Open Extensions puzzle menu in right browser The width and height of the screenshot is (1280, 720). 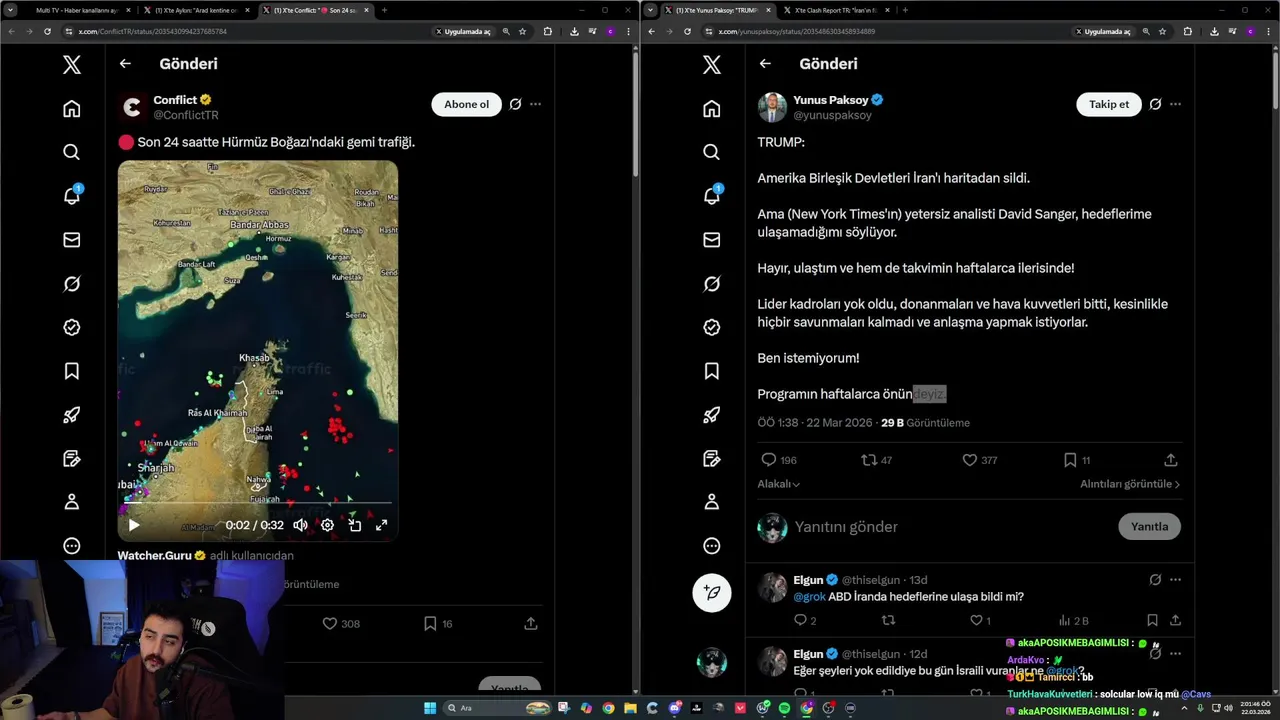(x=1187, y=31)
